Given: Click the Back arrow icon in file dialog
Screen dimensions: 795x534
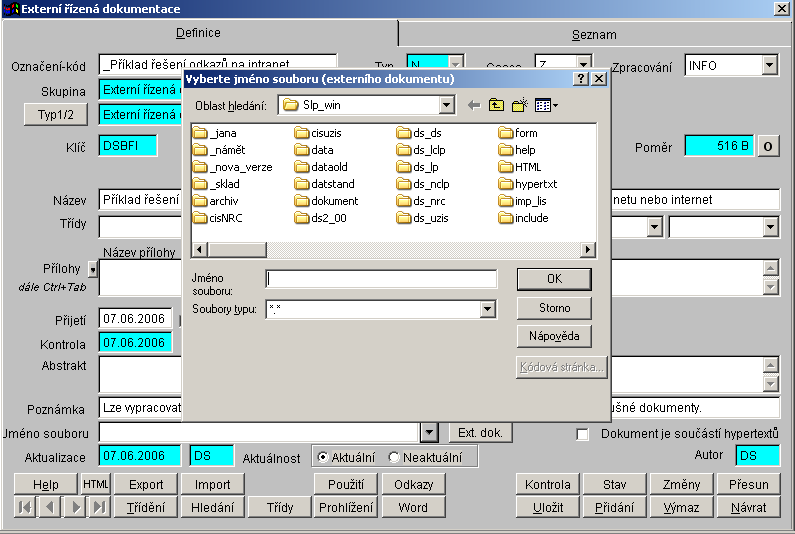Looking at the screenshot, I should pos(474,105).
